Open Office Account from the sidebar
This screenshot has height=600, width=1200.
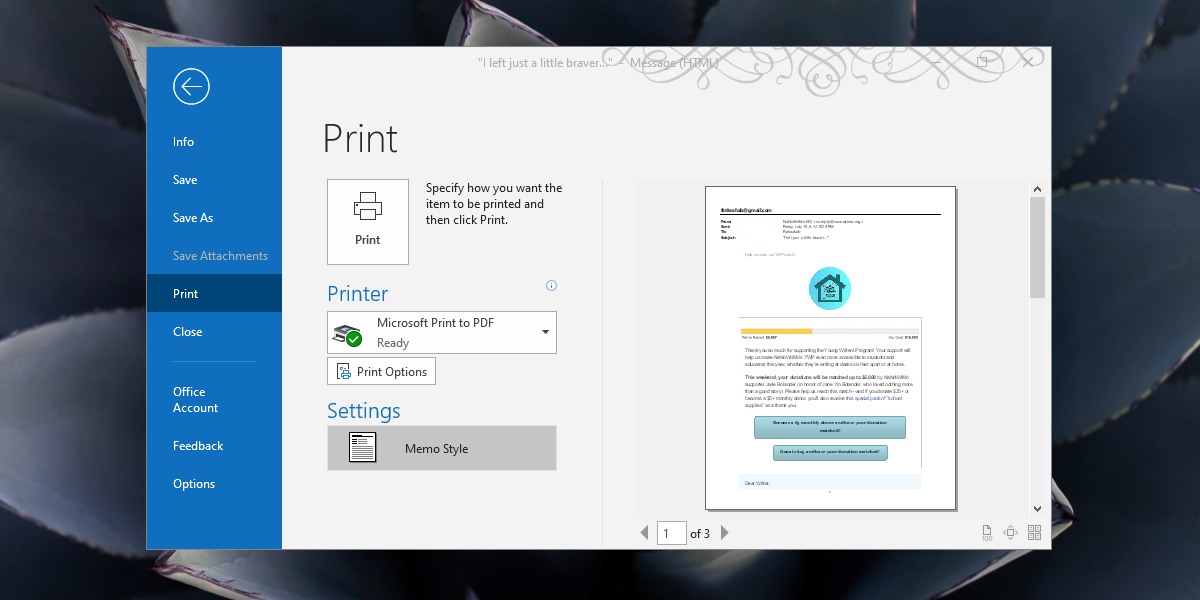(x=195, y=399)
